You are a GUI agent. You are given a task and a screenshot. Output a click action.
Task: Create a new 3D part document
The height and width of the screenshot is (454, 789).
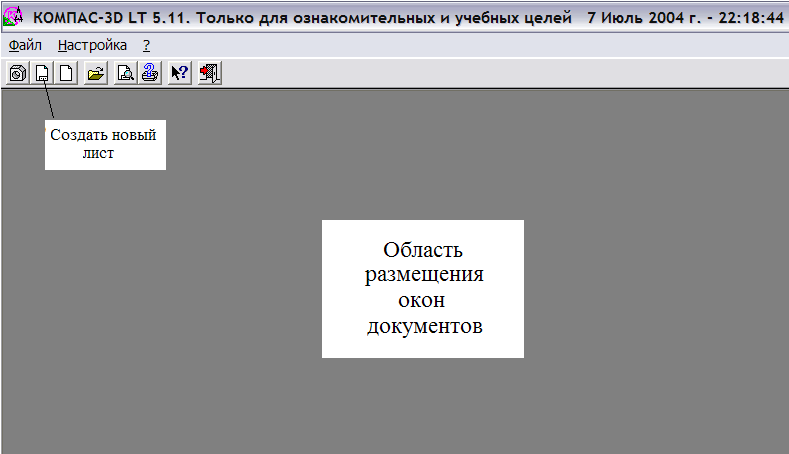tap(18, 73)
